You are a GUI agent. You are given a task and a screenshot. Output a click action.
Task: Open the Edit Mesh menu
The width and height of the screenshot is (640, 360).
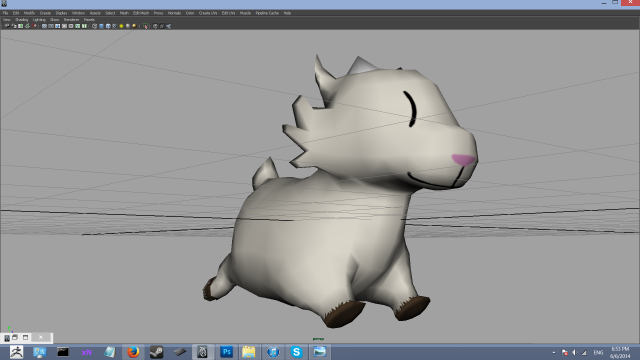pos(141,13)
